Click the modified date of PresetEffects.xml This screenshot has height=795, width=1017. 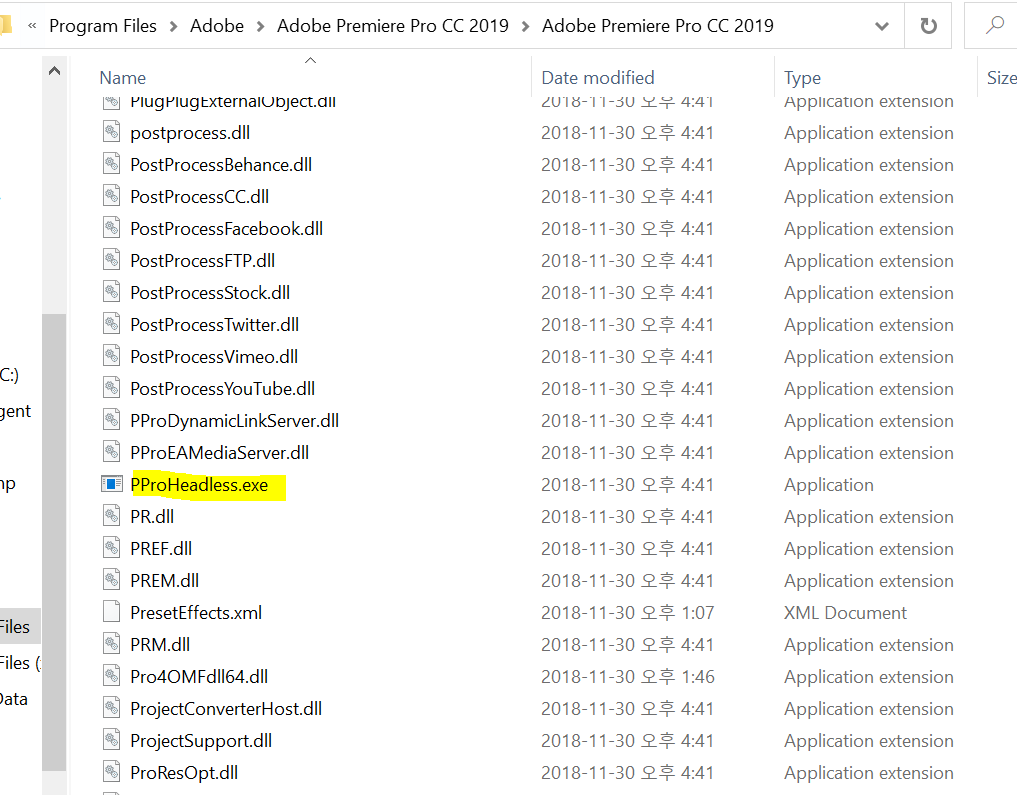point(627,612)
